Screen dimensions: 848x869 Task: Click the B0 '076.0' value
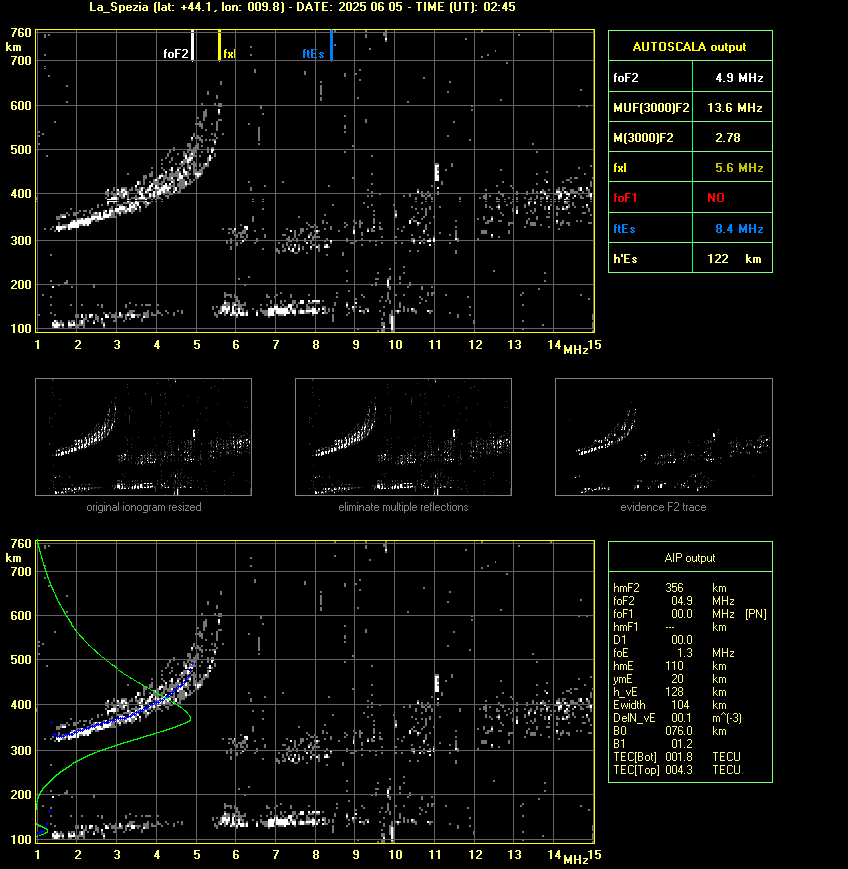click(x=679, y=731)
